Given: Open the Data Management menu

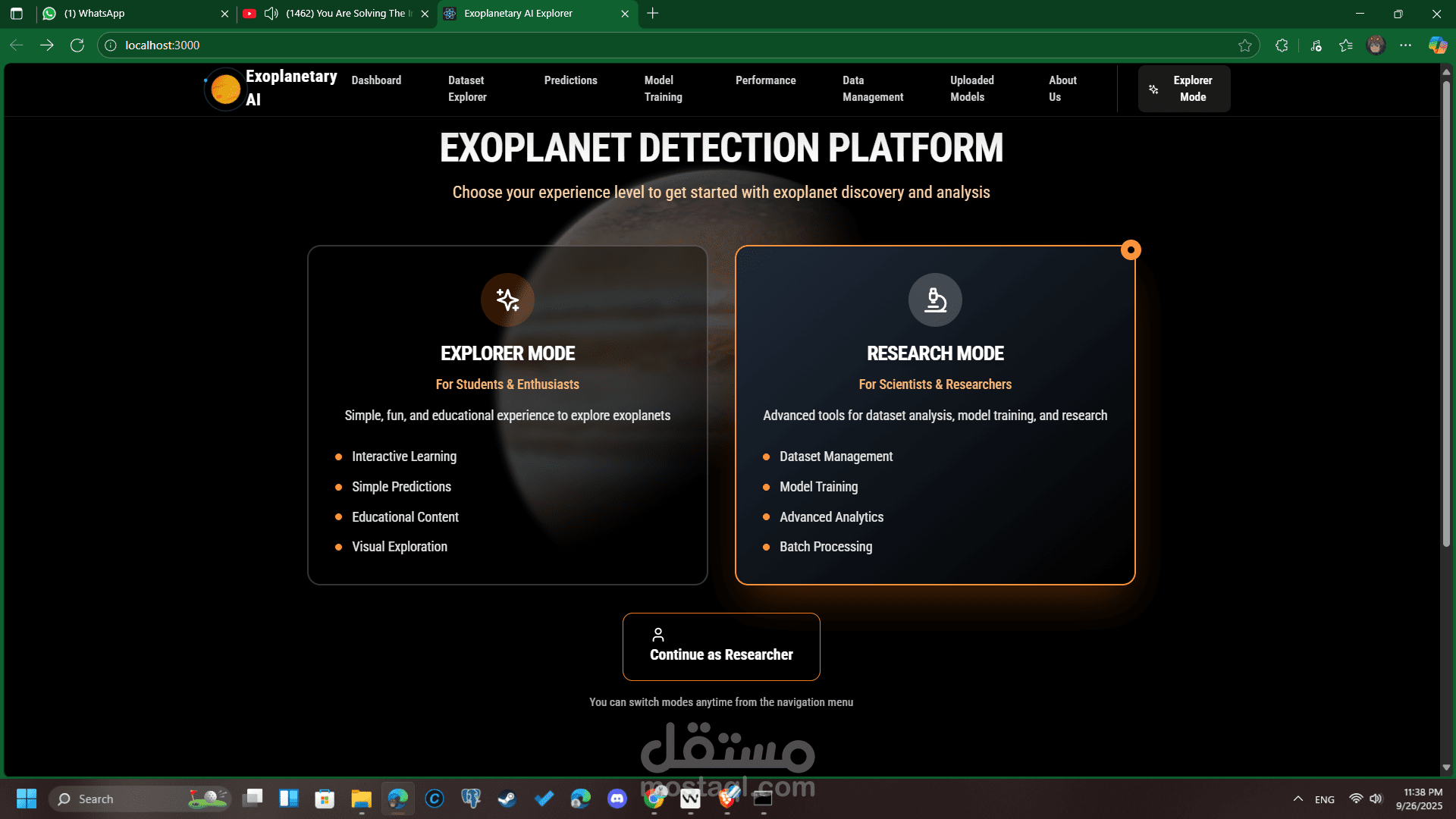Looking at the screenshot, I should coord(872,89).
